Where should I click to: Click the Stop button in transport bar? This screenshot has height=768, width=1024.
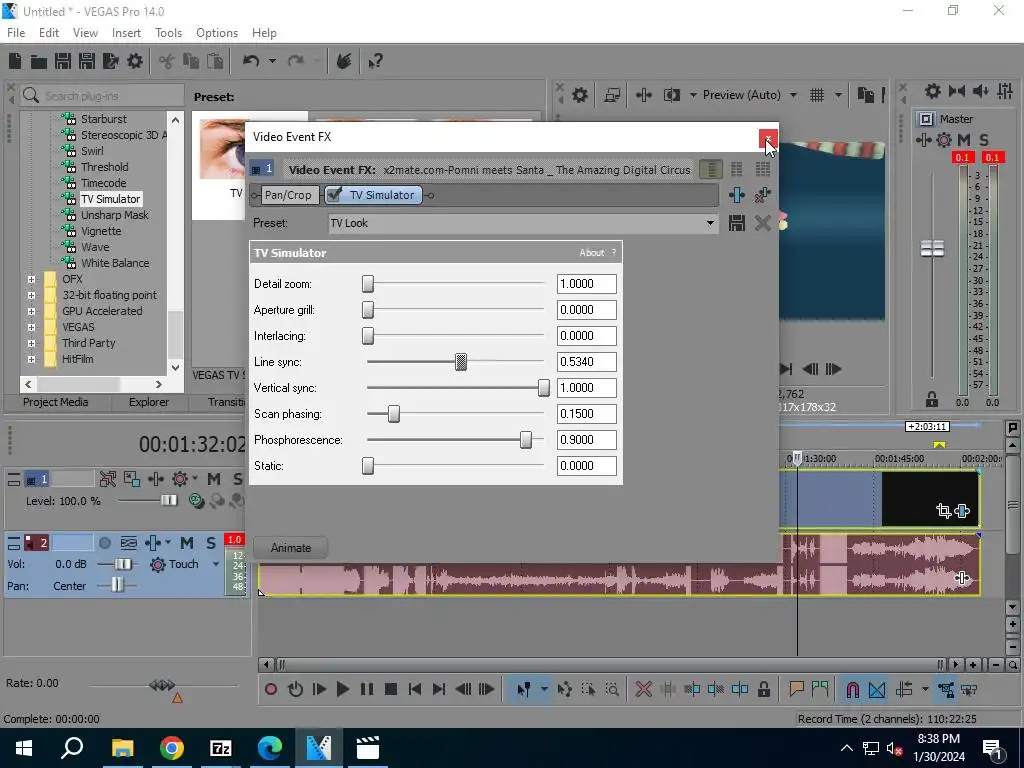(391, 689)
